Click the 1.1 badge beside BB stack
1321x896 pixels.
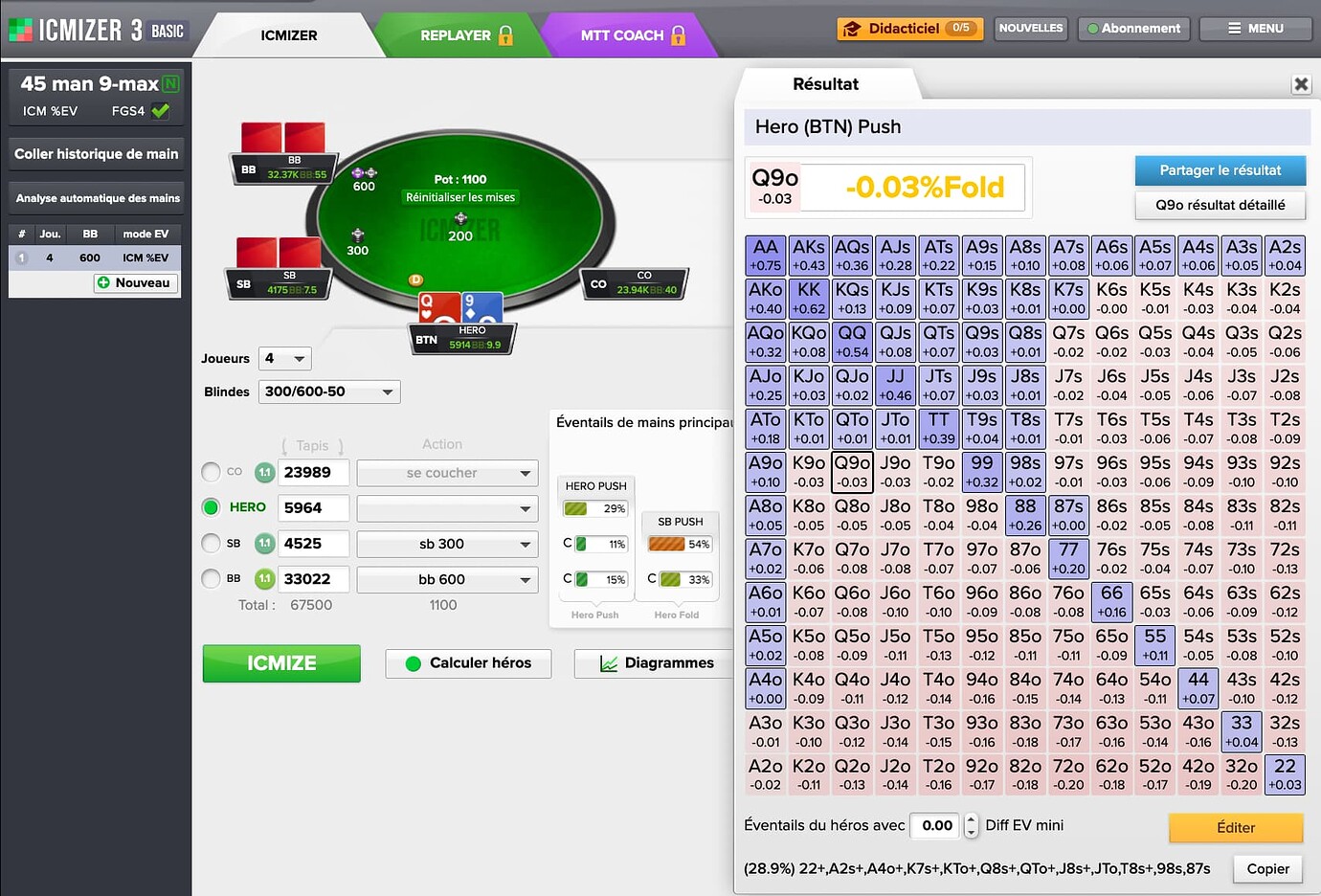(x=264, y=579)
